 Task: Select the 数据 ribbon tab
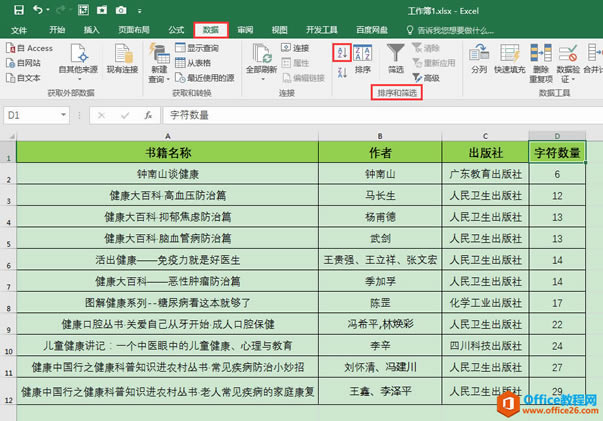(x=211, y=30)
